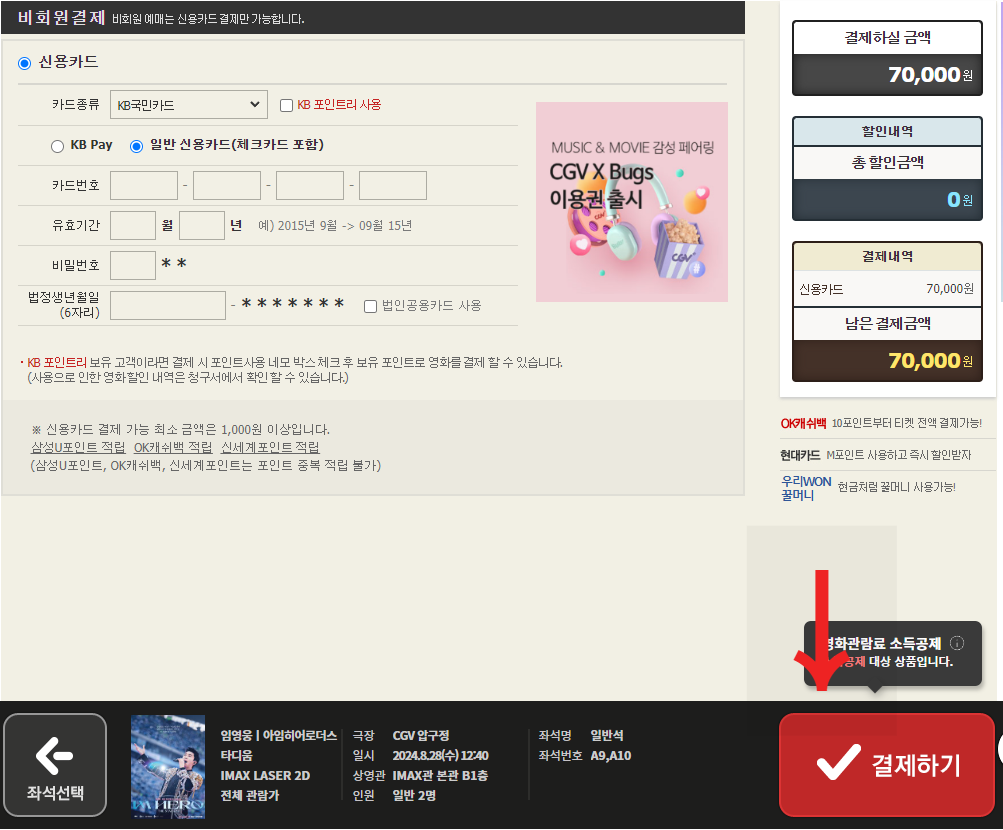
Task: Click the 상영관 IMAX관 본관 B1층 text
Action: [x=420, y=776]
